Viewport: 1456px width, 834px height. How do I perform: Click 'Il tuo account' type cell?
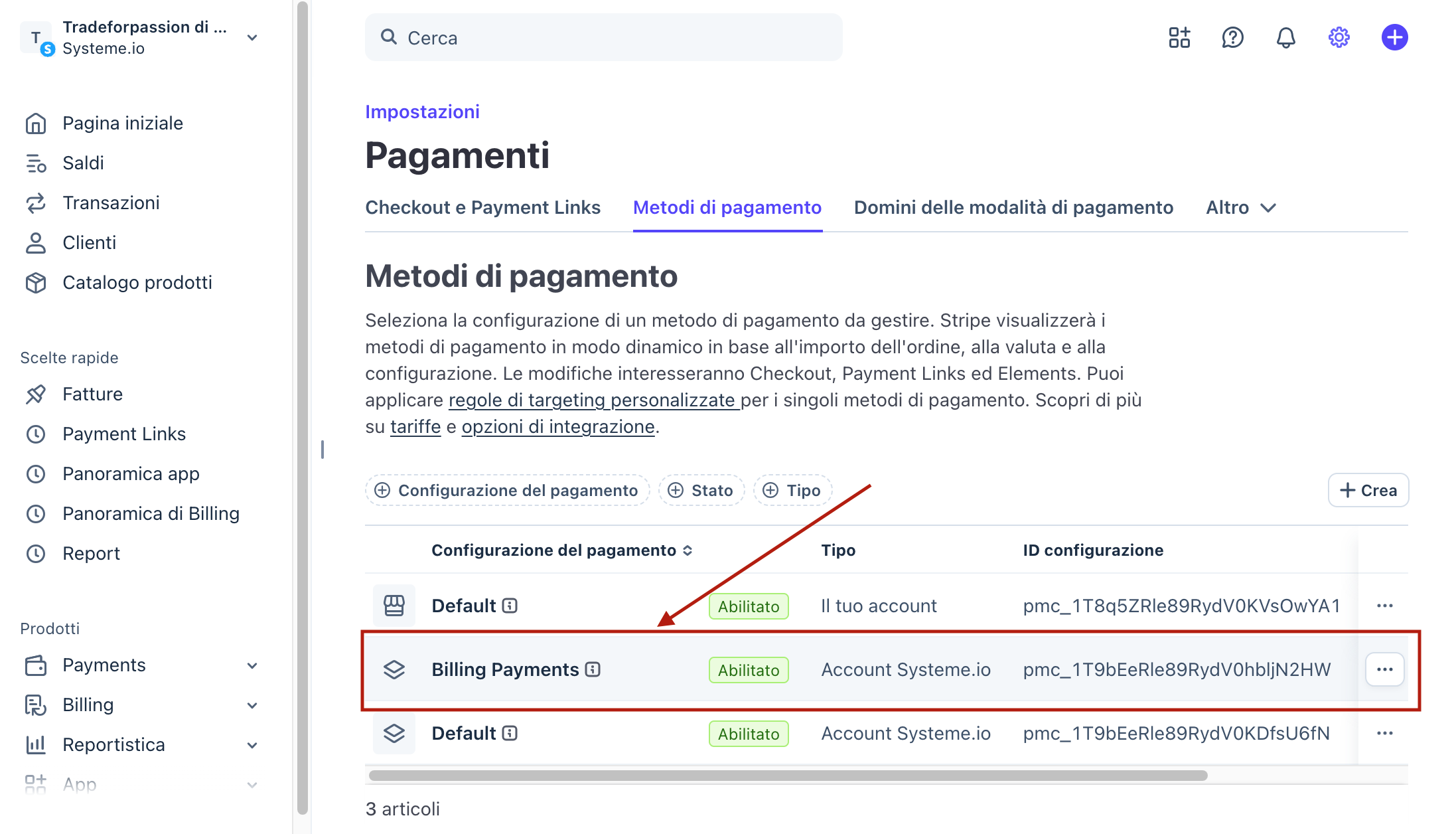tap(879, 606)
